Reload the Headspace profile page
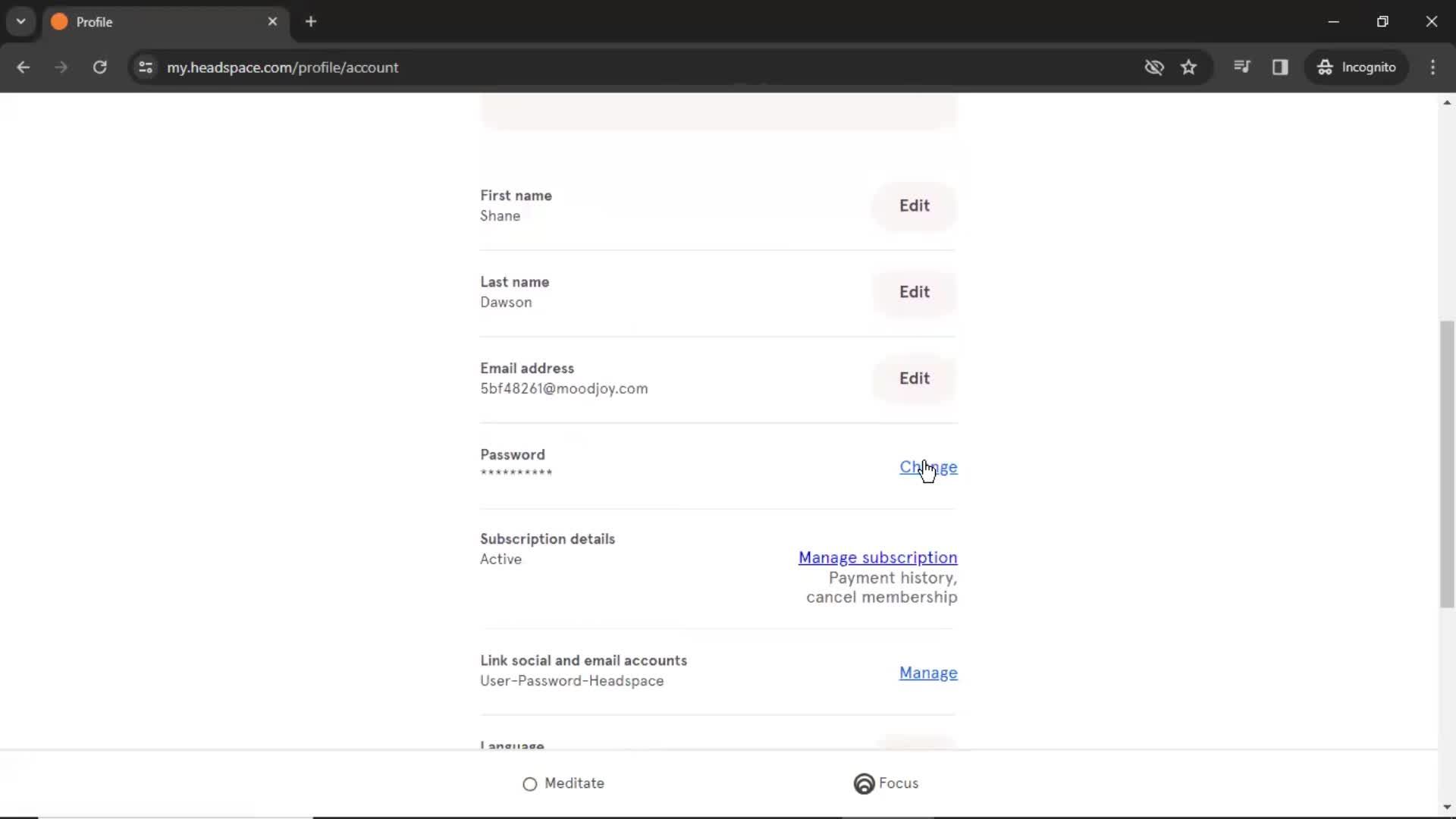 point(99,67)
